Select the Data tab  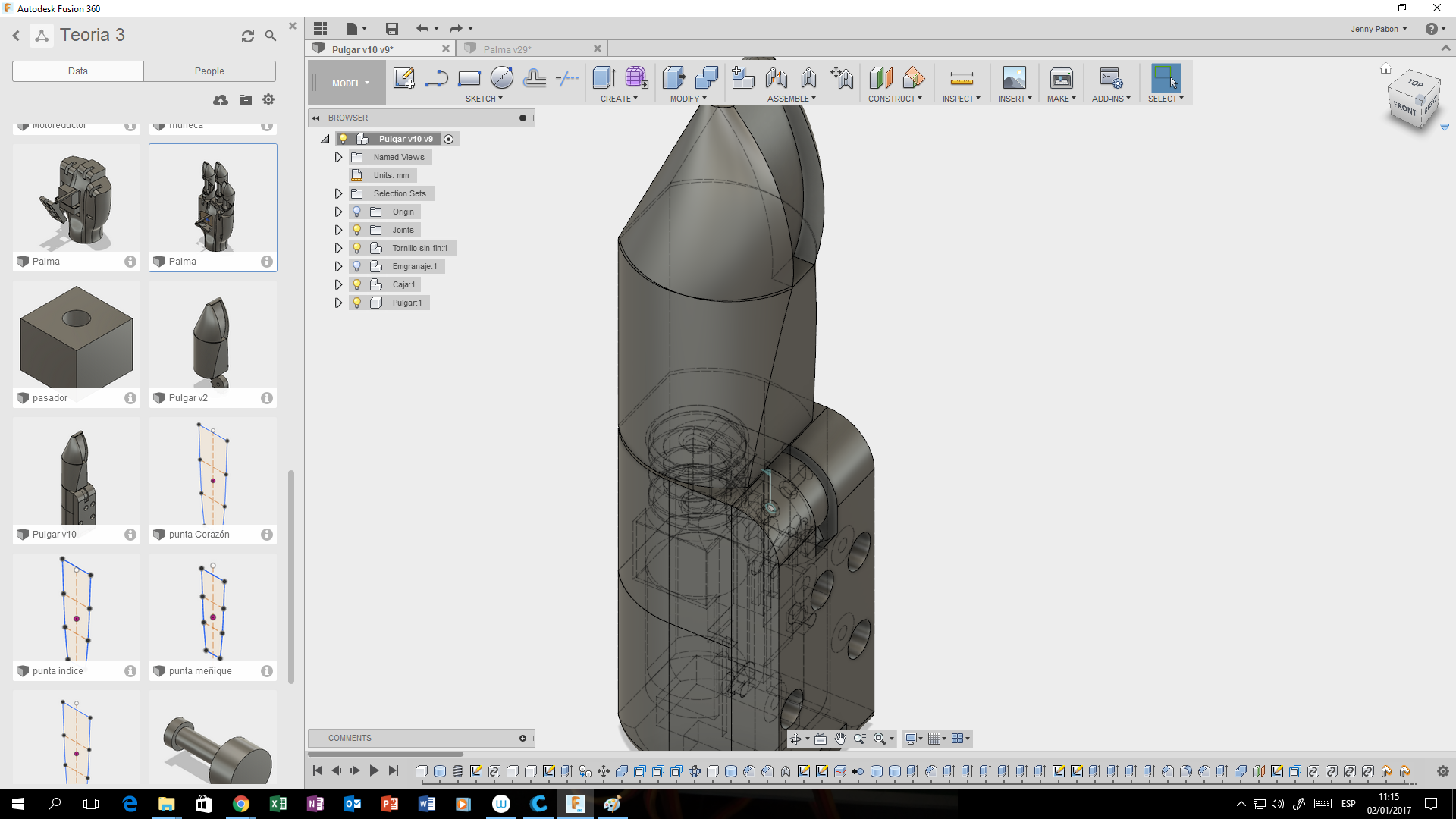tap(78, 71)
